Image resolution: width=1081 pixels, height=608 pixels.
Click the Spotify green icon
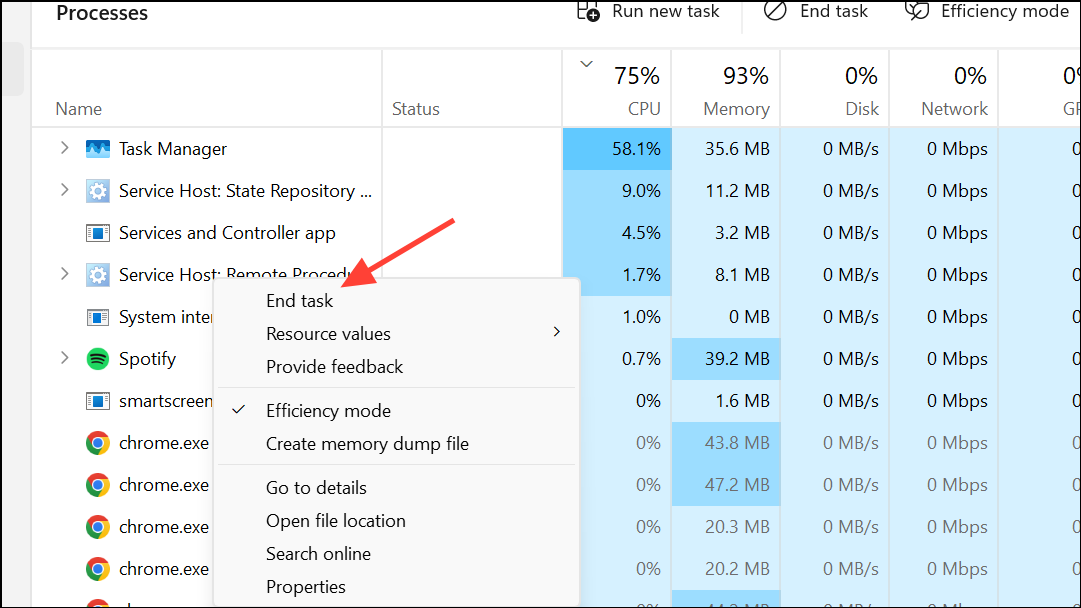pos(97,358)
